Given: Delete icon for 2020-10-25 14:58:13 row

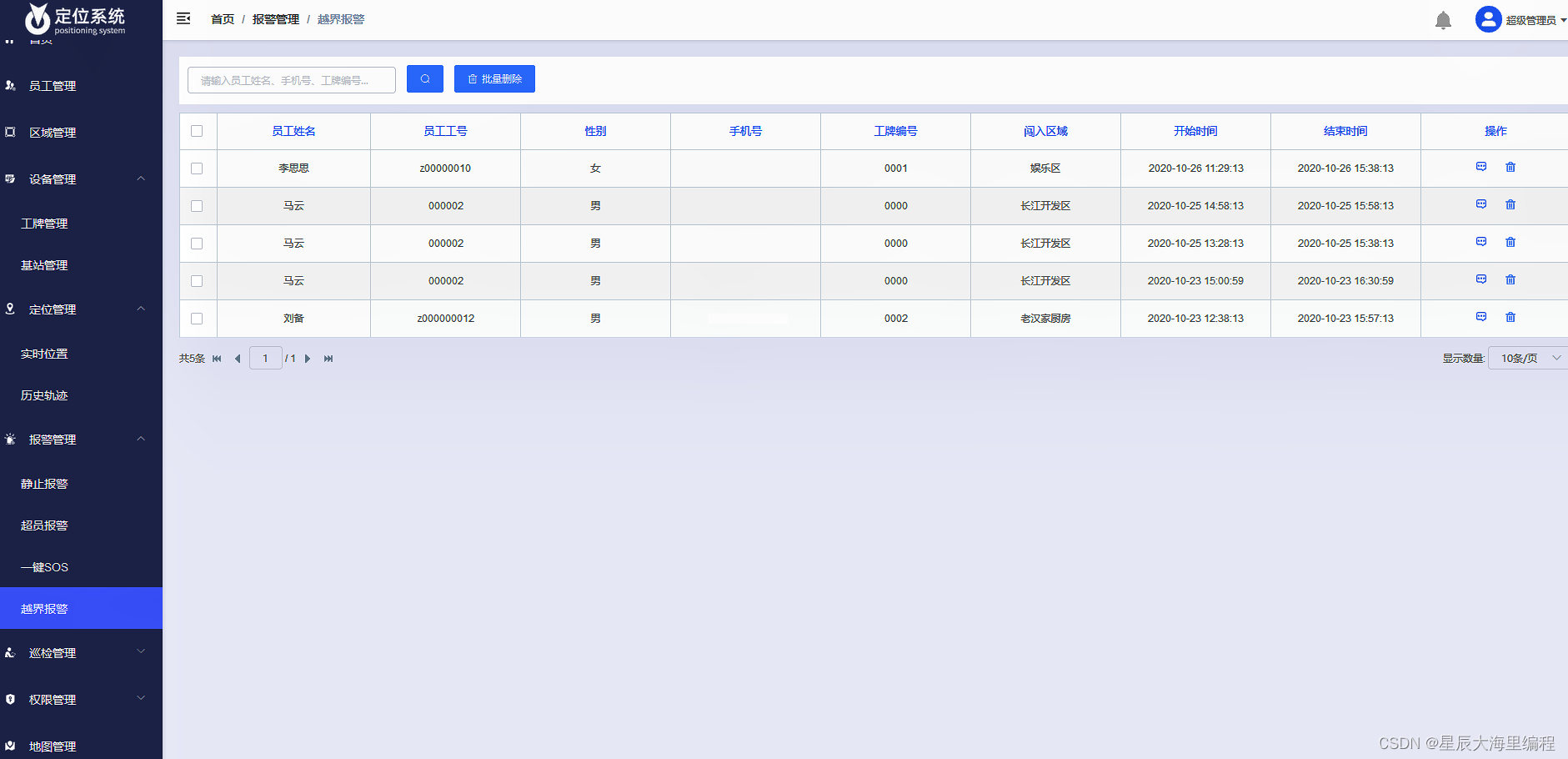Looking at the screenshot, I should [1510, 204].
